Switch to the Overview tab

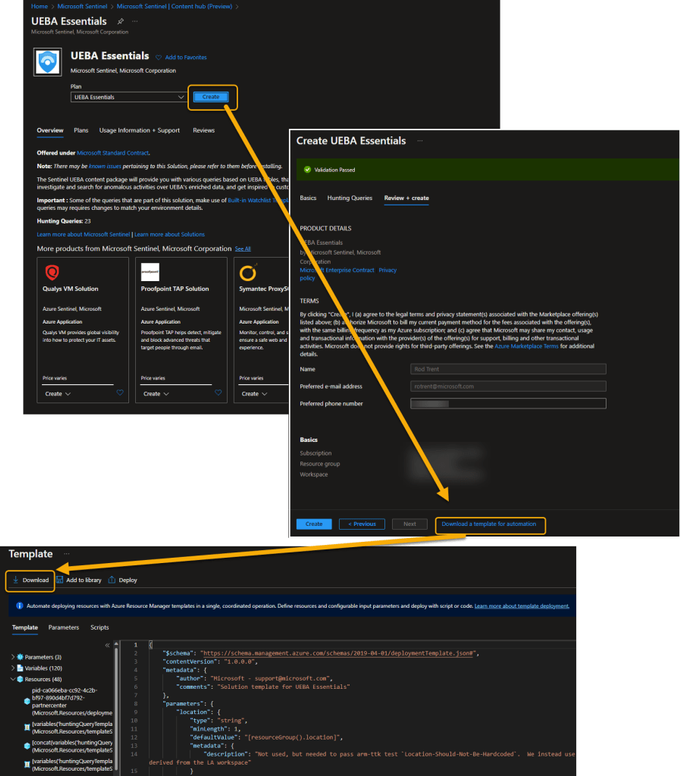click(50, 131)
